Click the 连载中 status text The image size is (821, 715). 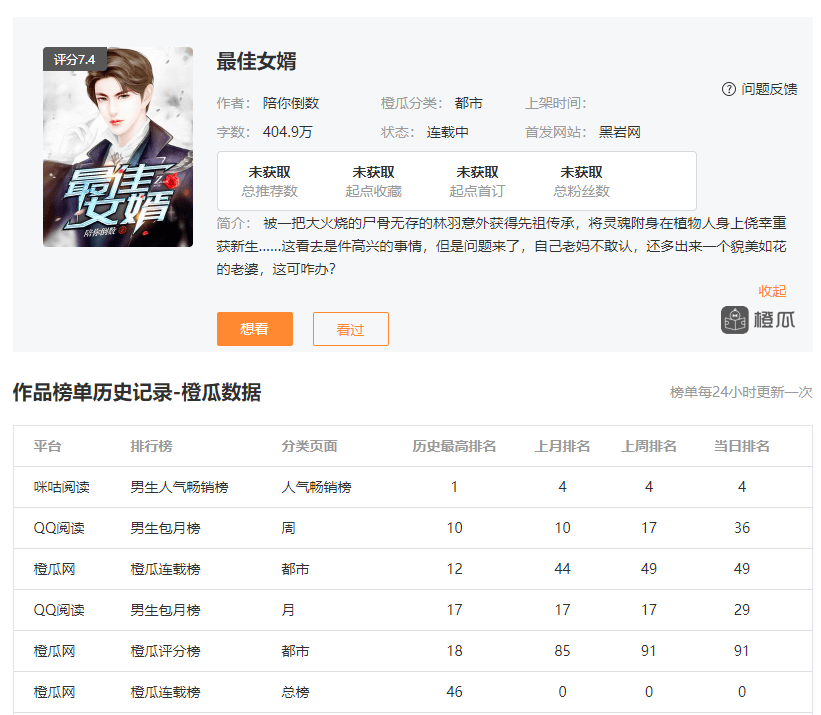[x=447, y=132]
